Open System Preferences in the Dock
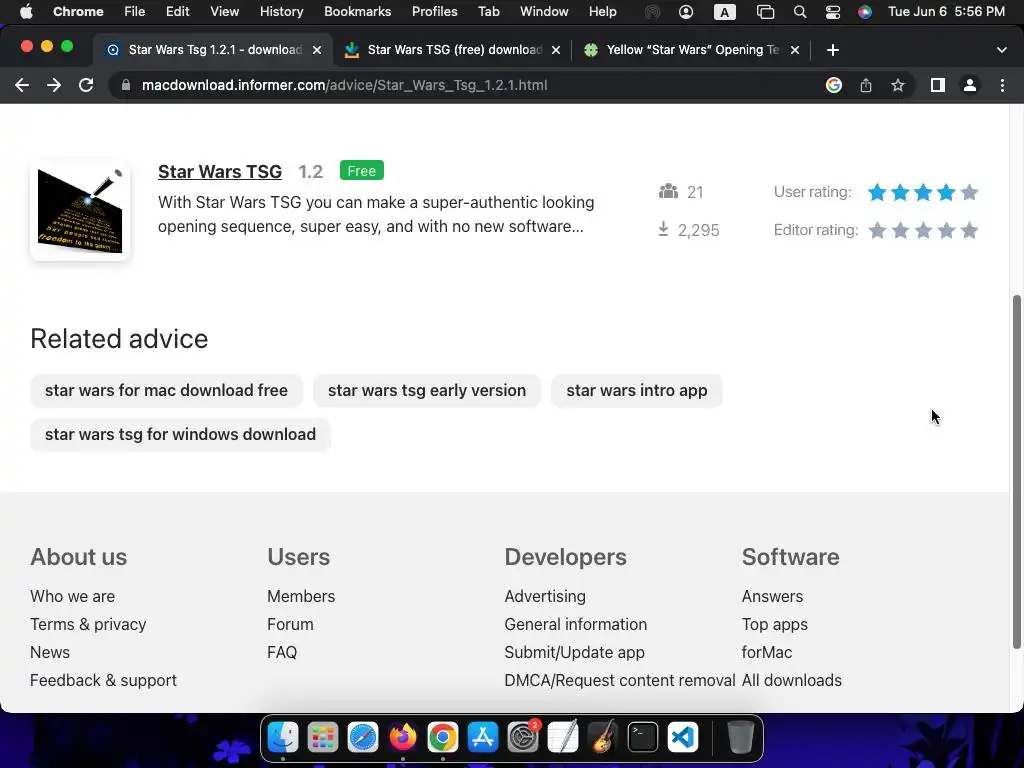The image size is (1024, 768). click(x=523, y=737)
